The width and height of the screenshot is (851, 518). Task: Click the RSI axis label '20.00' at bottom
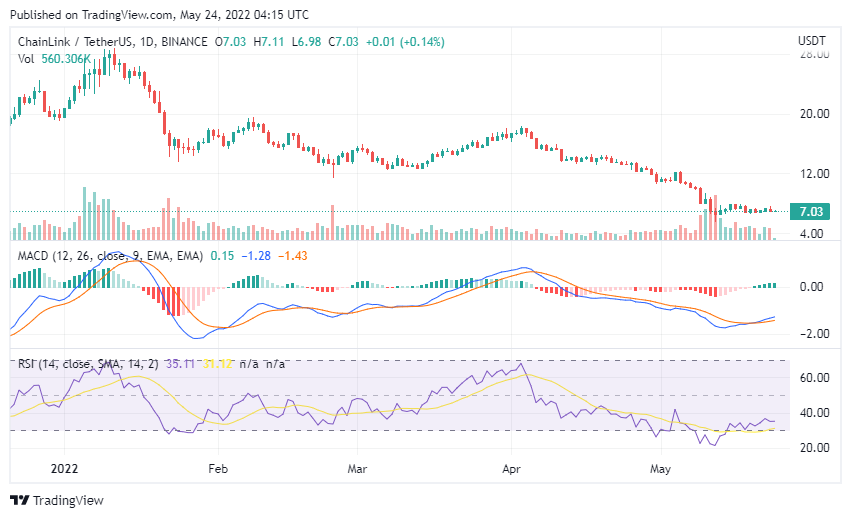[x=815, y=447]
